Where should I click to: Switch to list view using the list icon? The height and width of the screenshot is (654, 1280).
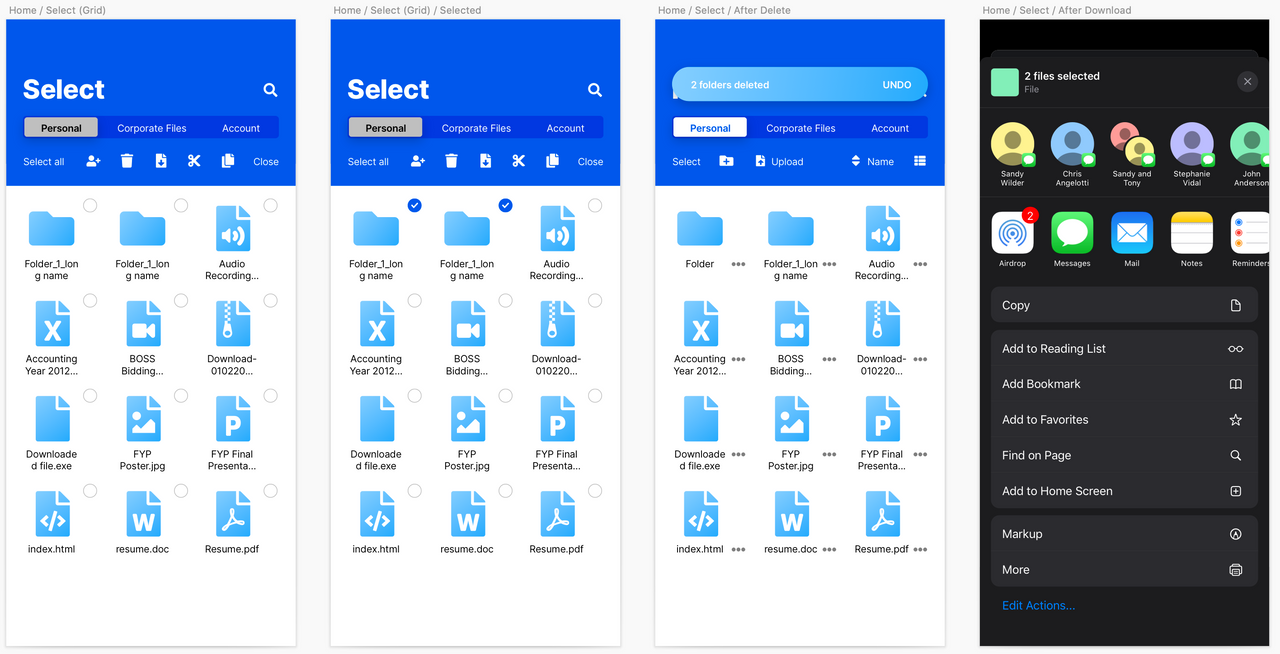921,161
